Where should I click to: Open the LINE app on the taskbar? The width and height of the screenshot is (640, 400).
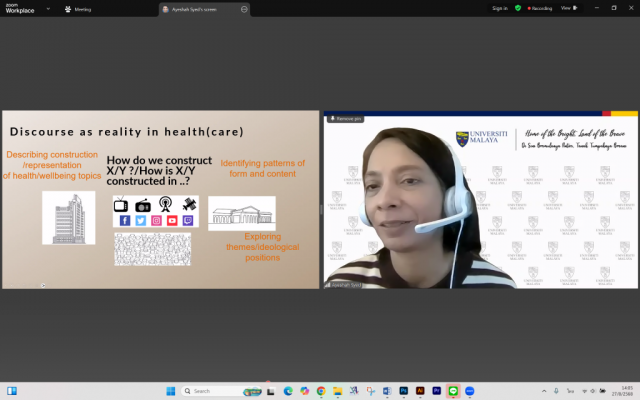[453, 390]
